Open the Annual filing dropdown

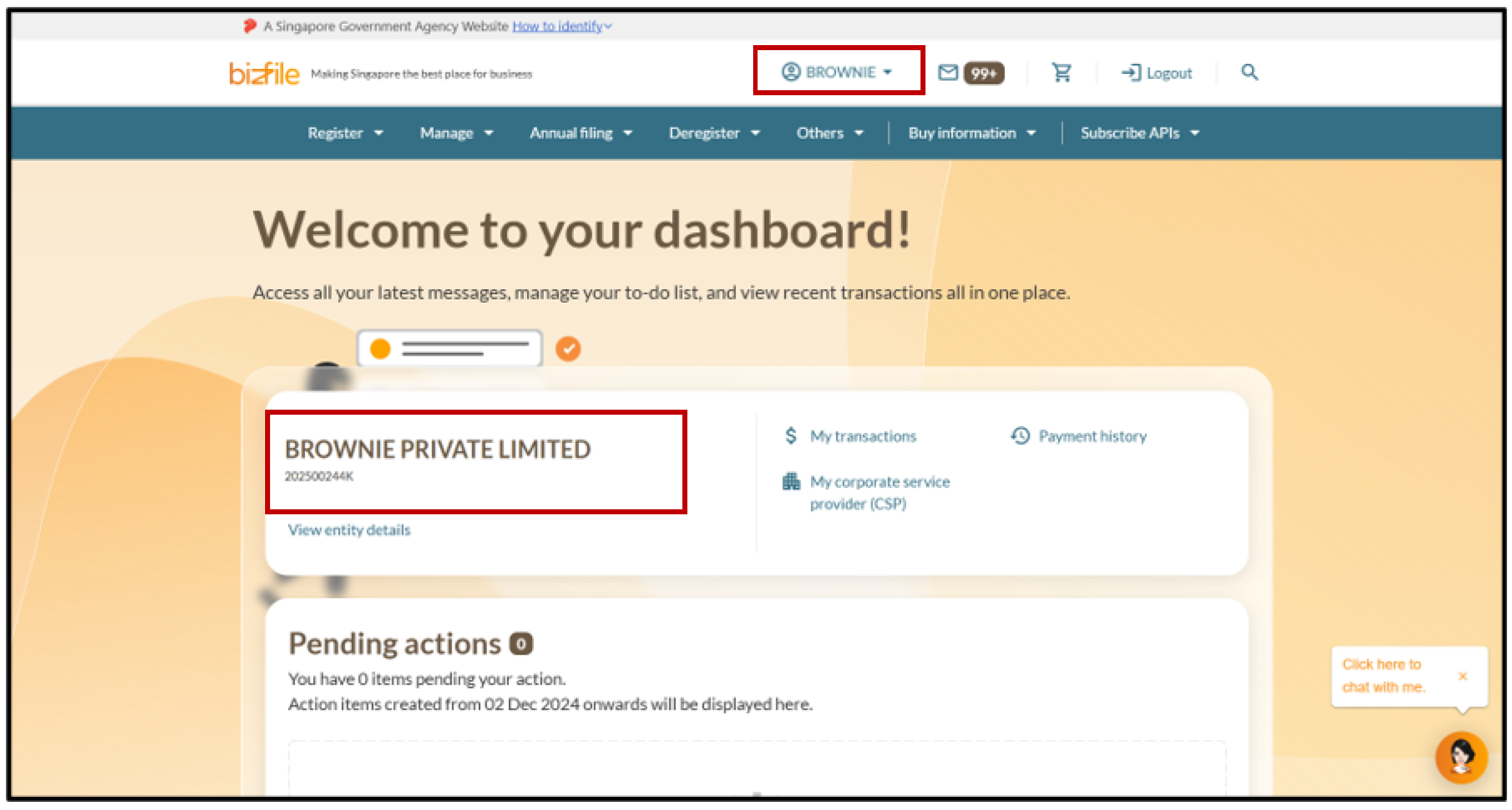coord(581,133)
